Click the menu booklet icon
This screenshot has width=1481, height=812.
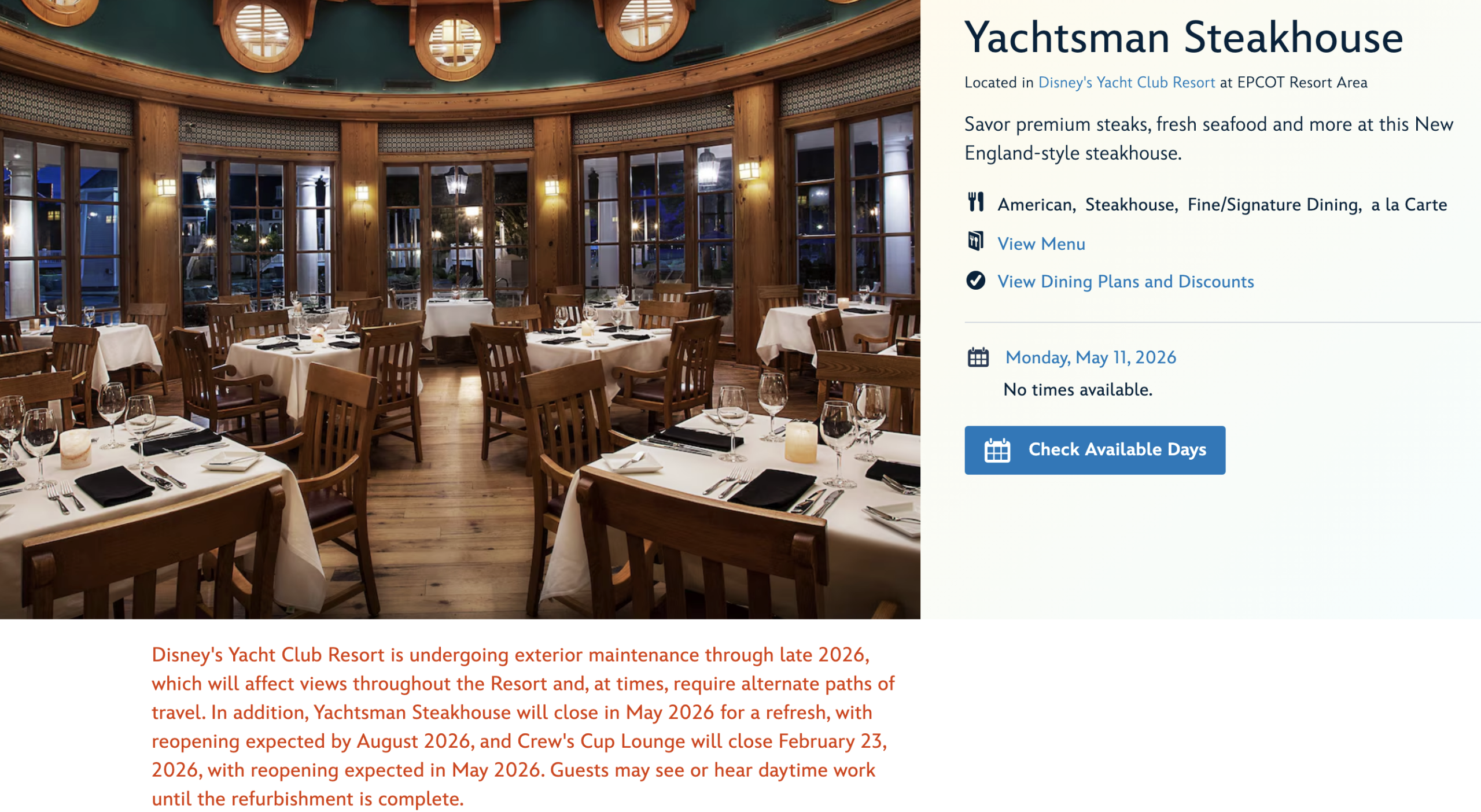click(975, 241)
